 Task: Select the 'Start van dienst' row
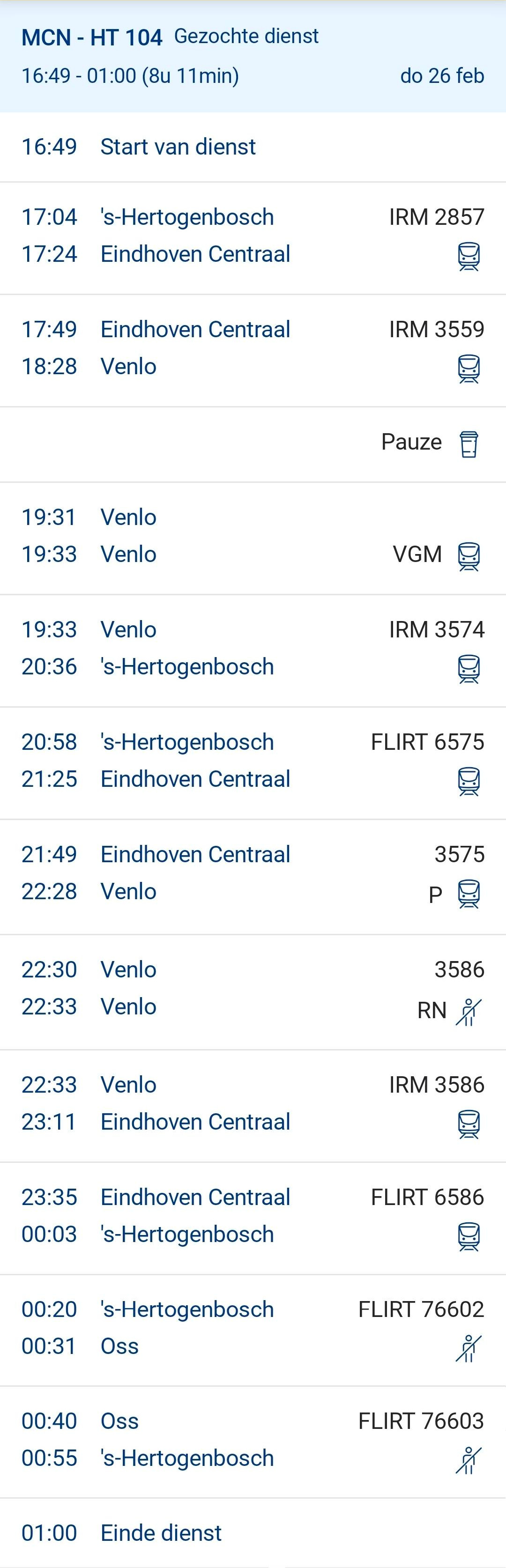[178, 147]
